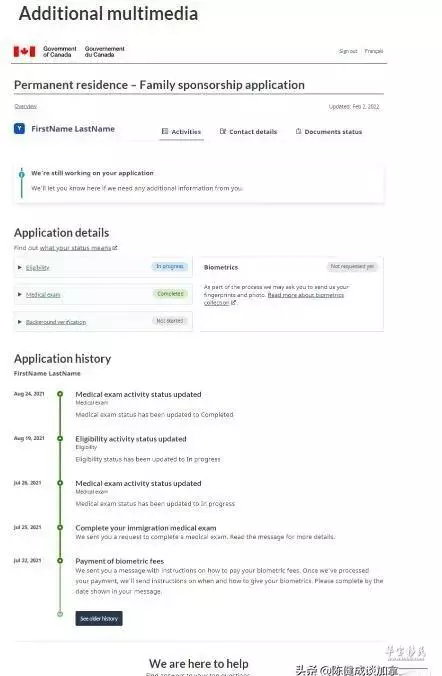The width and height of the screenshot is (442, 676).
Task: Expand the Eligibility details row
Action: pos(103,267)
